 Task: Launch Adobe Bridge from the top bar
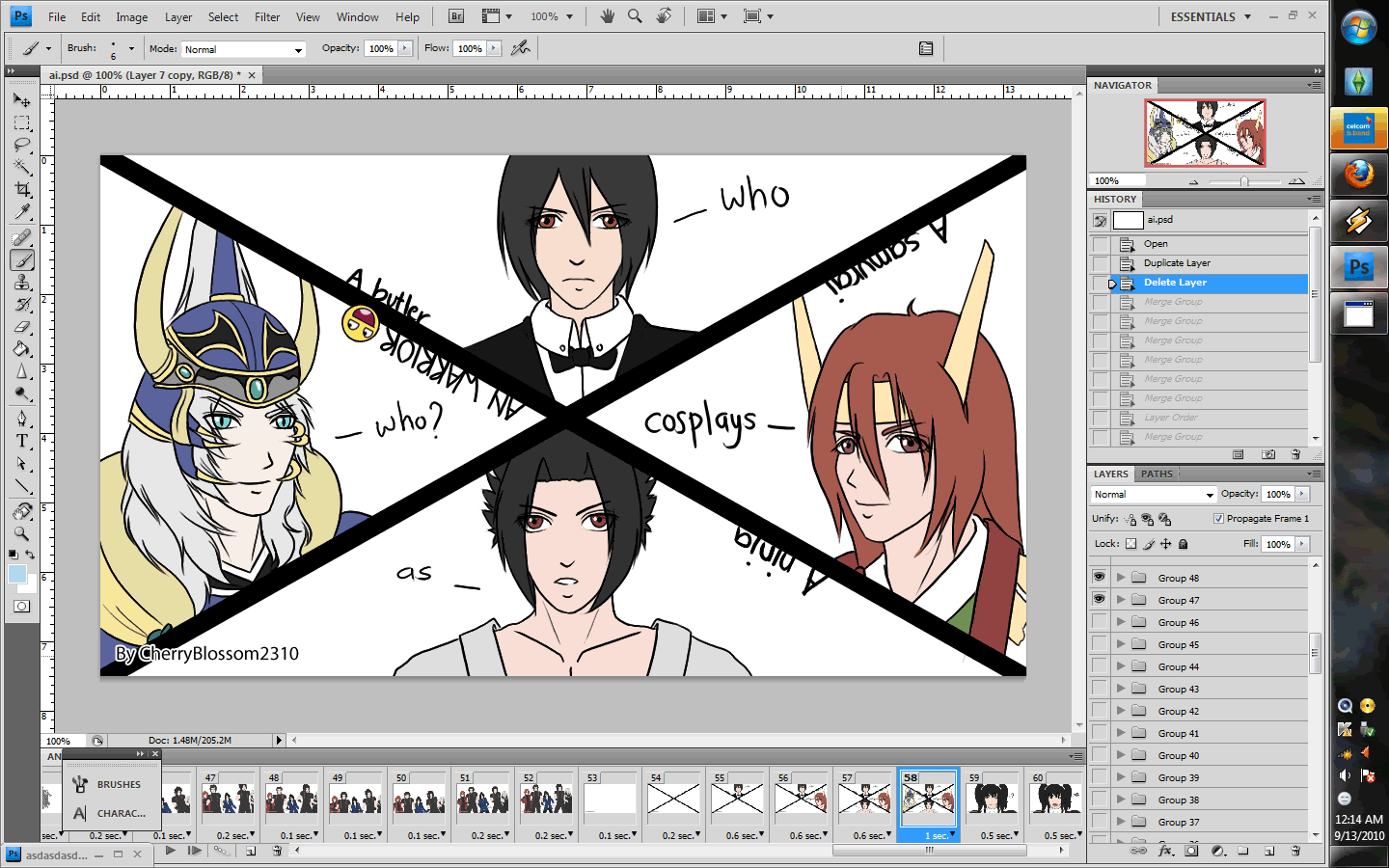click(456, 16)
